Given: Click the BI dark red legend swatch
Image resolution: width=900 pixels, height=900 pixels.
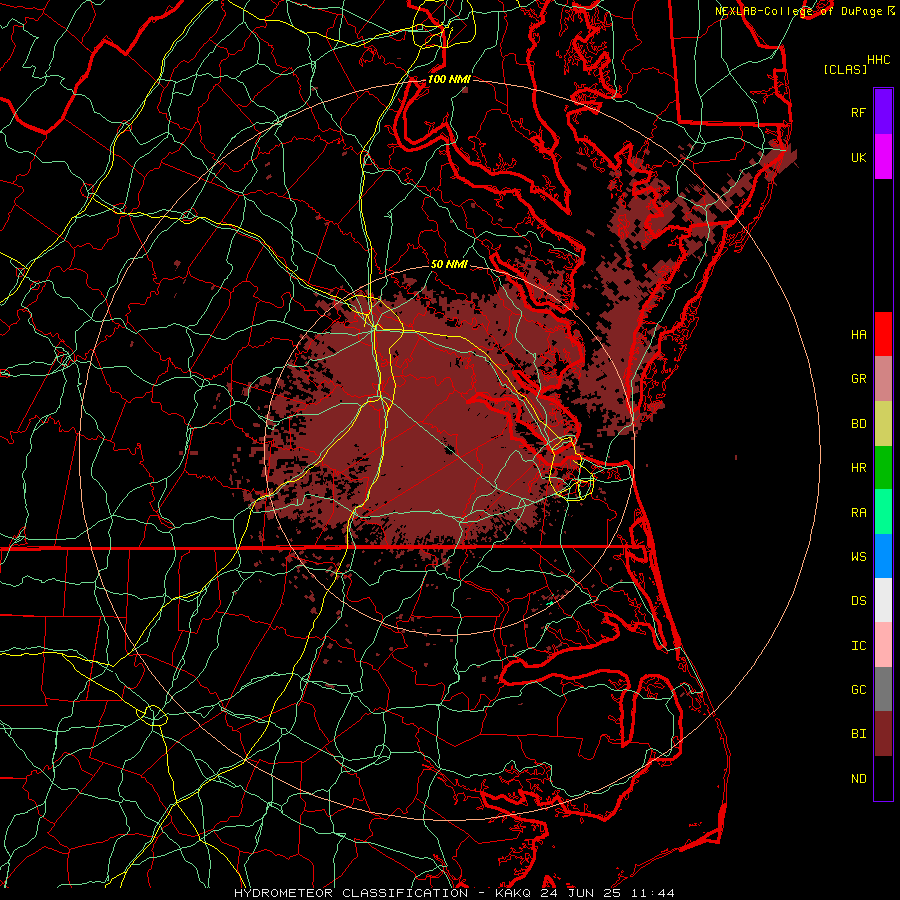Looking at the screenshot, I should (883, 734).
